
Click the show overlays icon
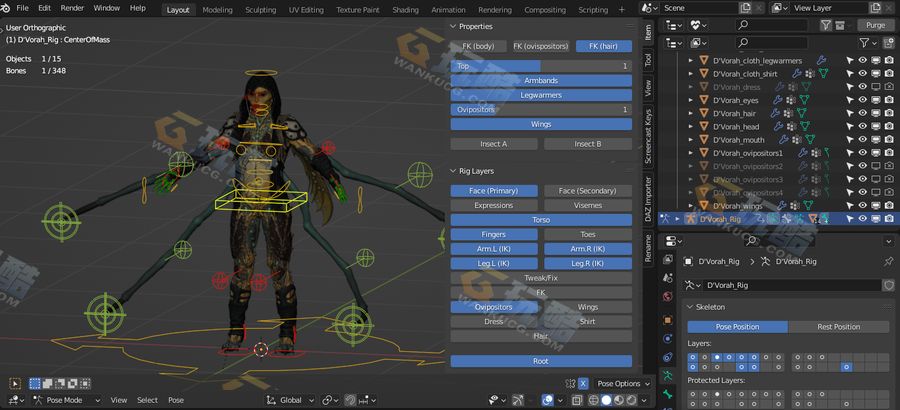pos(548,400)
